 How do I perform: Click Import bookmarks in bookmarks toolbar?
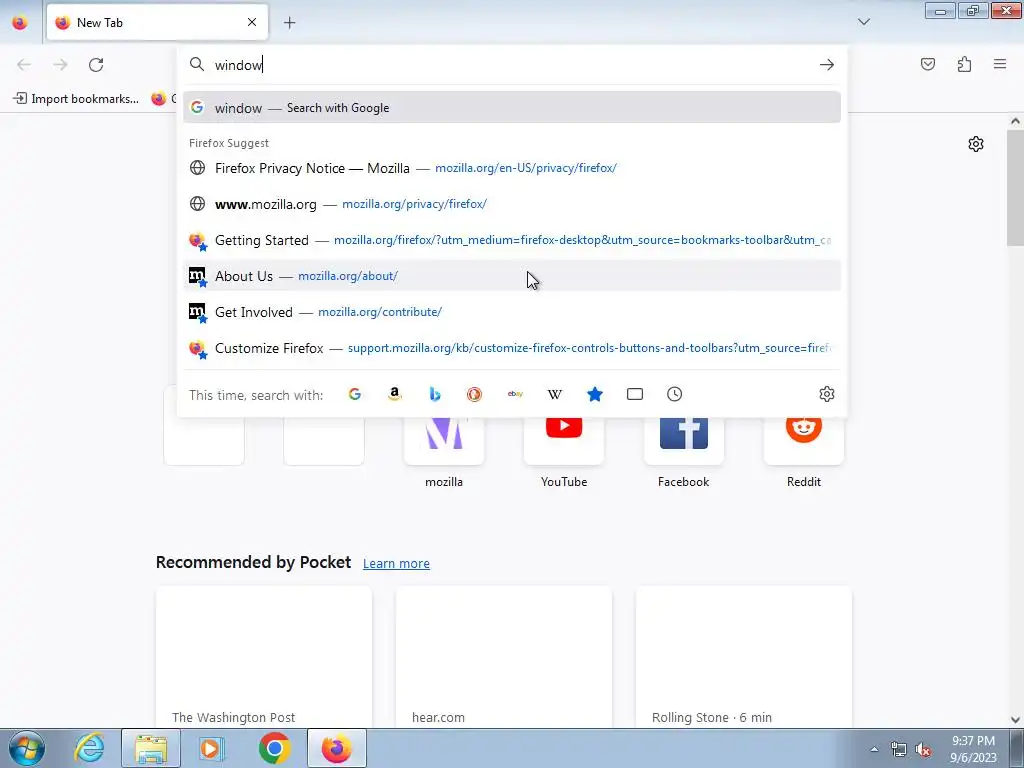coord(76,99)
